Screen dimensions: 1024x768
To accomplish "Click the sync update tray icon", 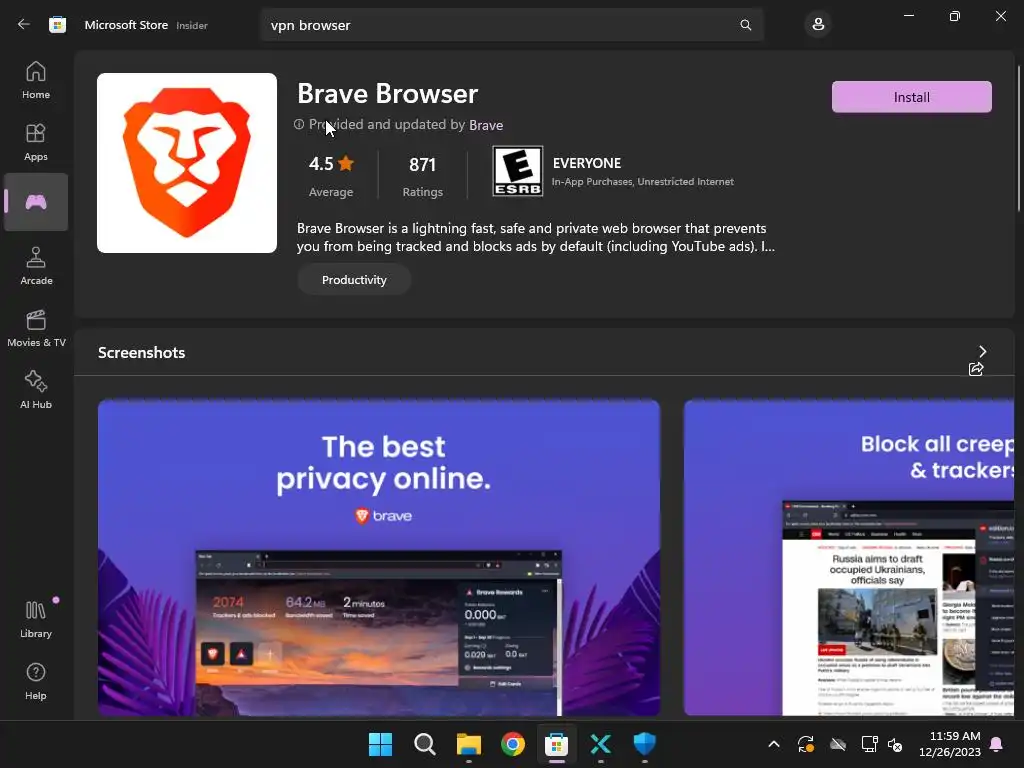I will [806, 744].
